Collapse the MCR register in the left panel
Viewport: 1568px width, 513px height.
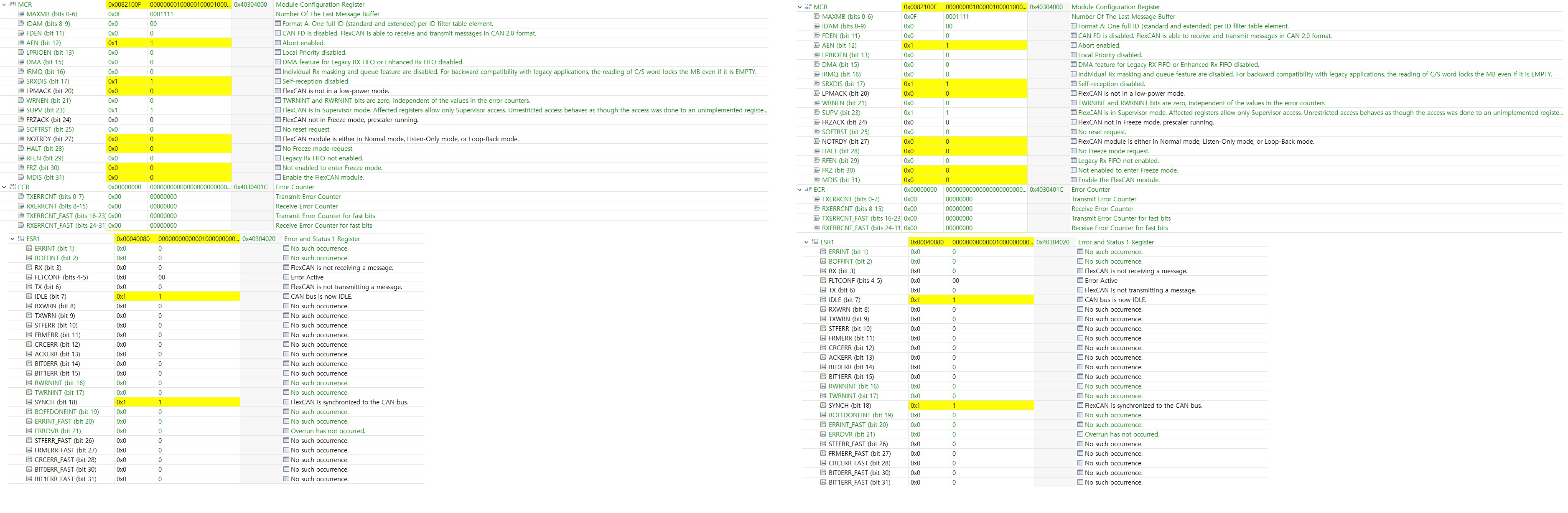point(4,4)
